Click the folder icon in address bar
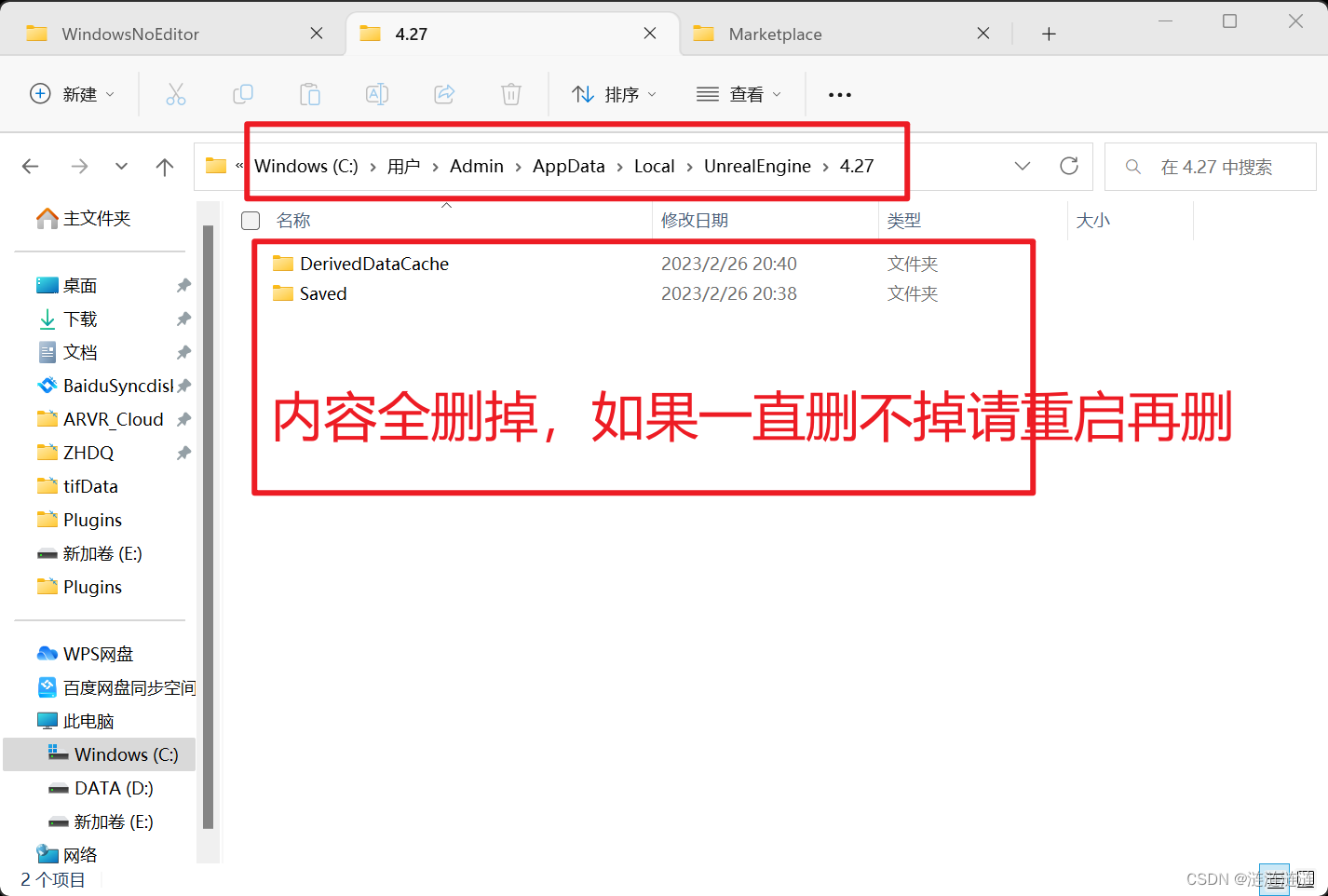1328x896 pixels. pos(216,166)
